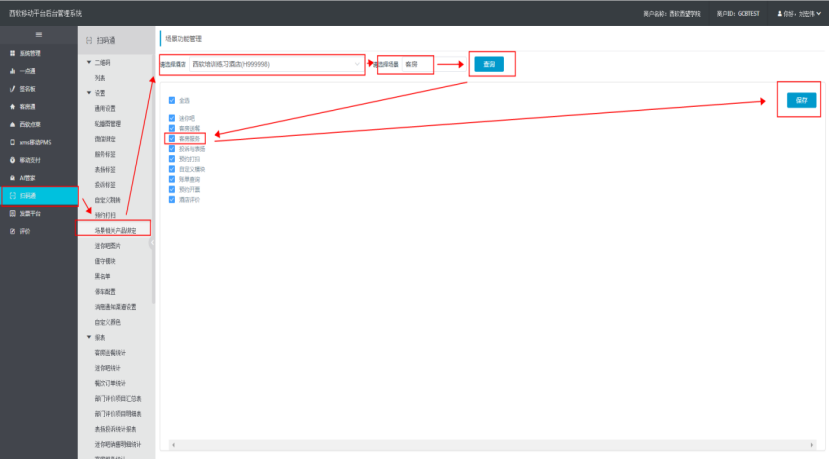Click the 系统管理 grid icon
The width and height of the screenshot is (830, 459).
[12, 53]
